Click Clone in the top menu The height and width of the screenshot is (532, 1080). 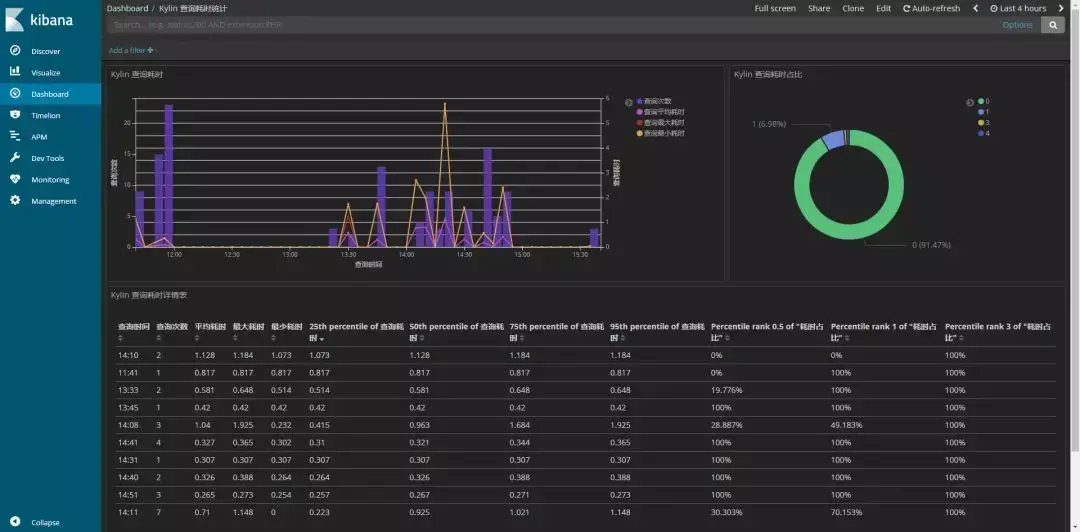coord(853,8)
